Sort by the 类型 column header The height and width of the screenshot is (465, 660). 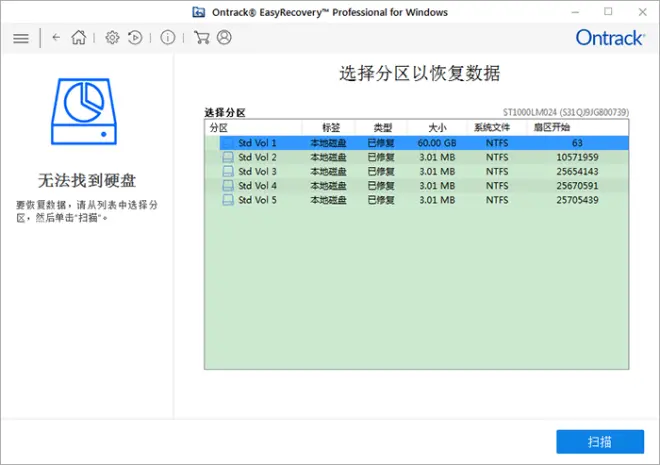[x=383, y=128]
